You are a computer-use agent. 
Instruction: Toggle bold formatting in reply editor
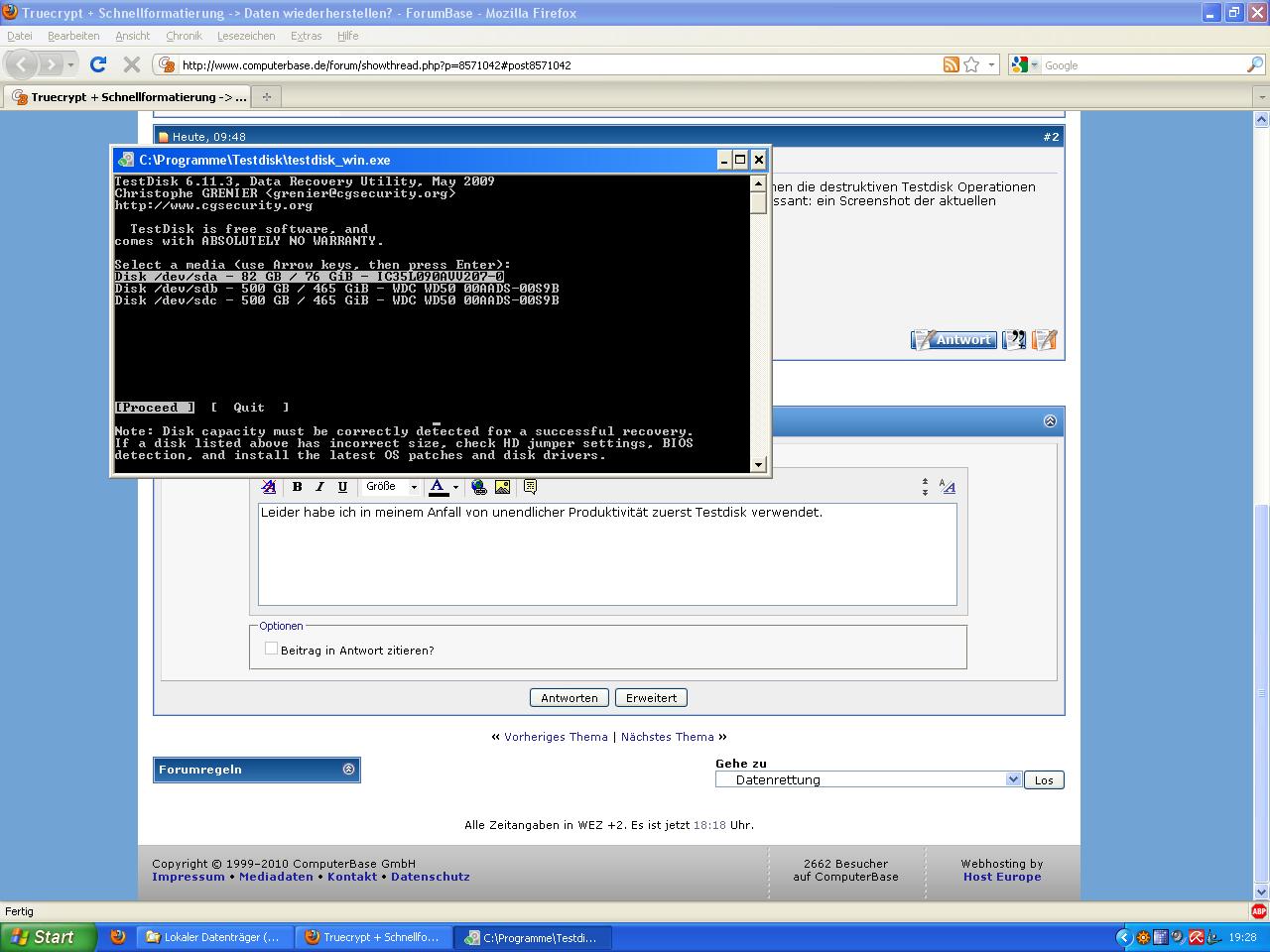[x=297, y=486]
